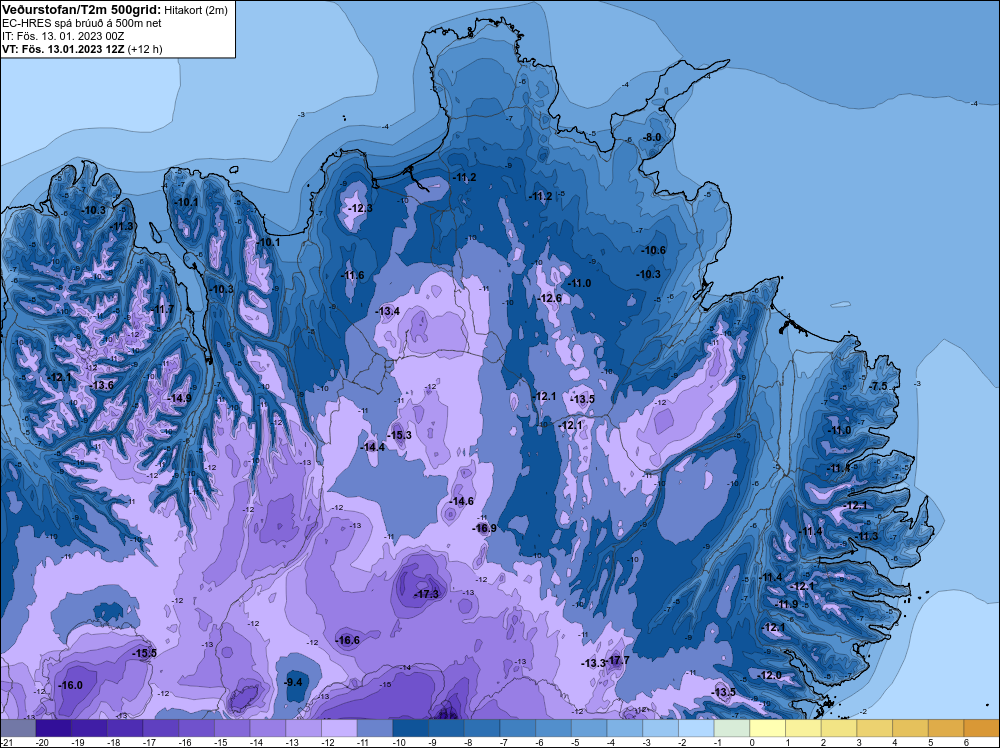The width and height of the screenshot is (1000, 748).
Task: Click the -9.4 temperature value
Action: pyautogui.click(x=293, y=682)
